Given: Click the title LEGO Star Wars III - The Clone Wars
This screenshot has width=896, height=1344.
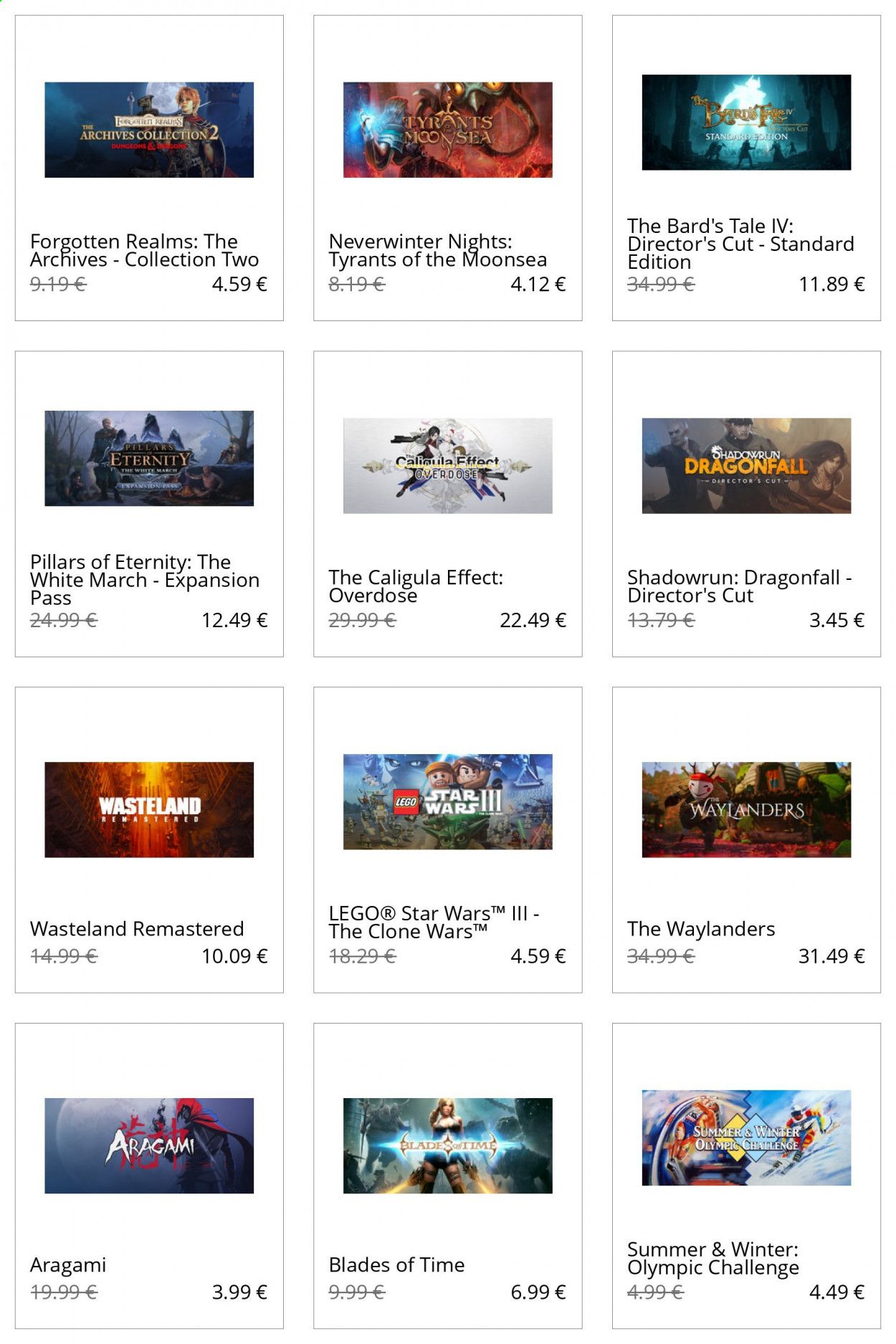Looking at the screenshot, I should (434, 922).
